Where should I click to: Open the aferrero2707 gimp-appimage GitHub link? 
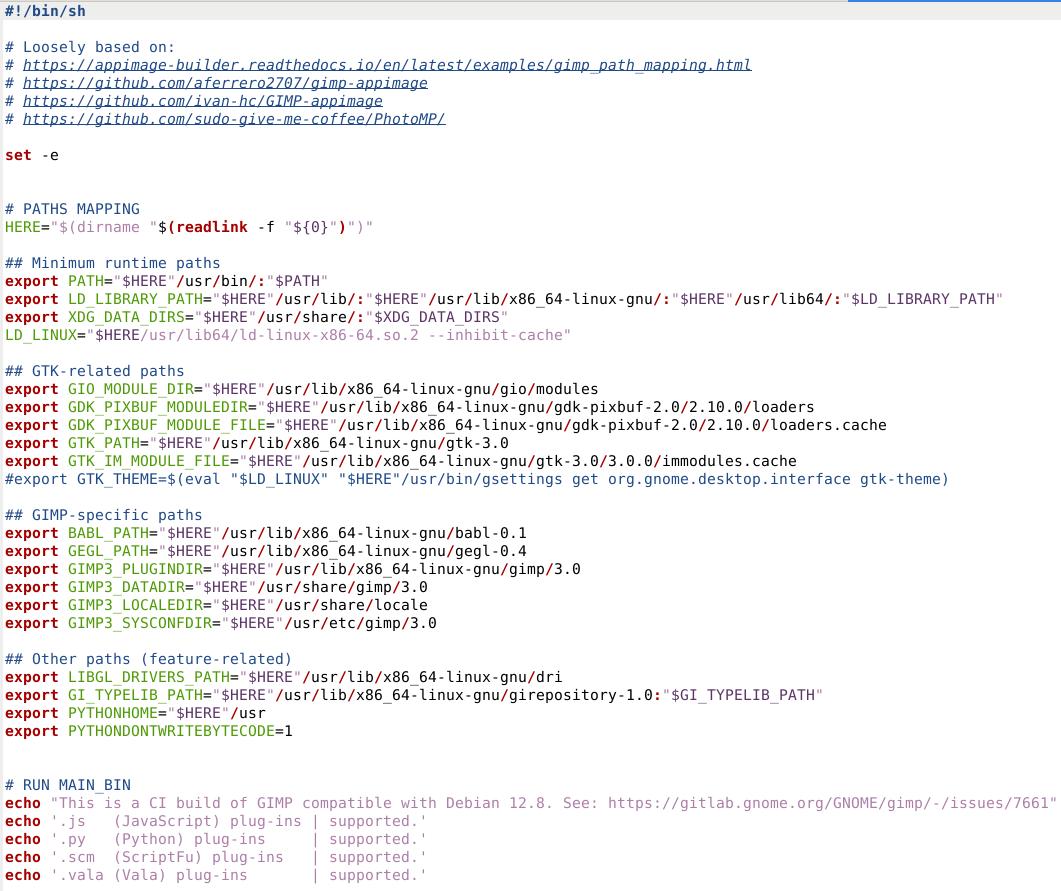pos(225,83)
